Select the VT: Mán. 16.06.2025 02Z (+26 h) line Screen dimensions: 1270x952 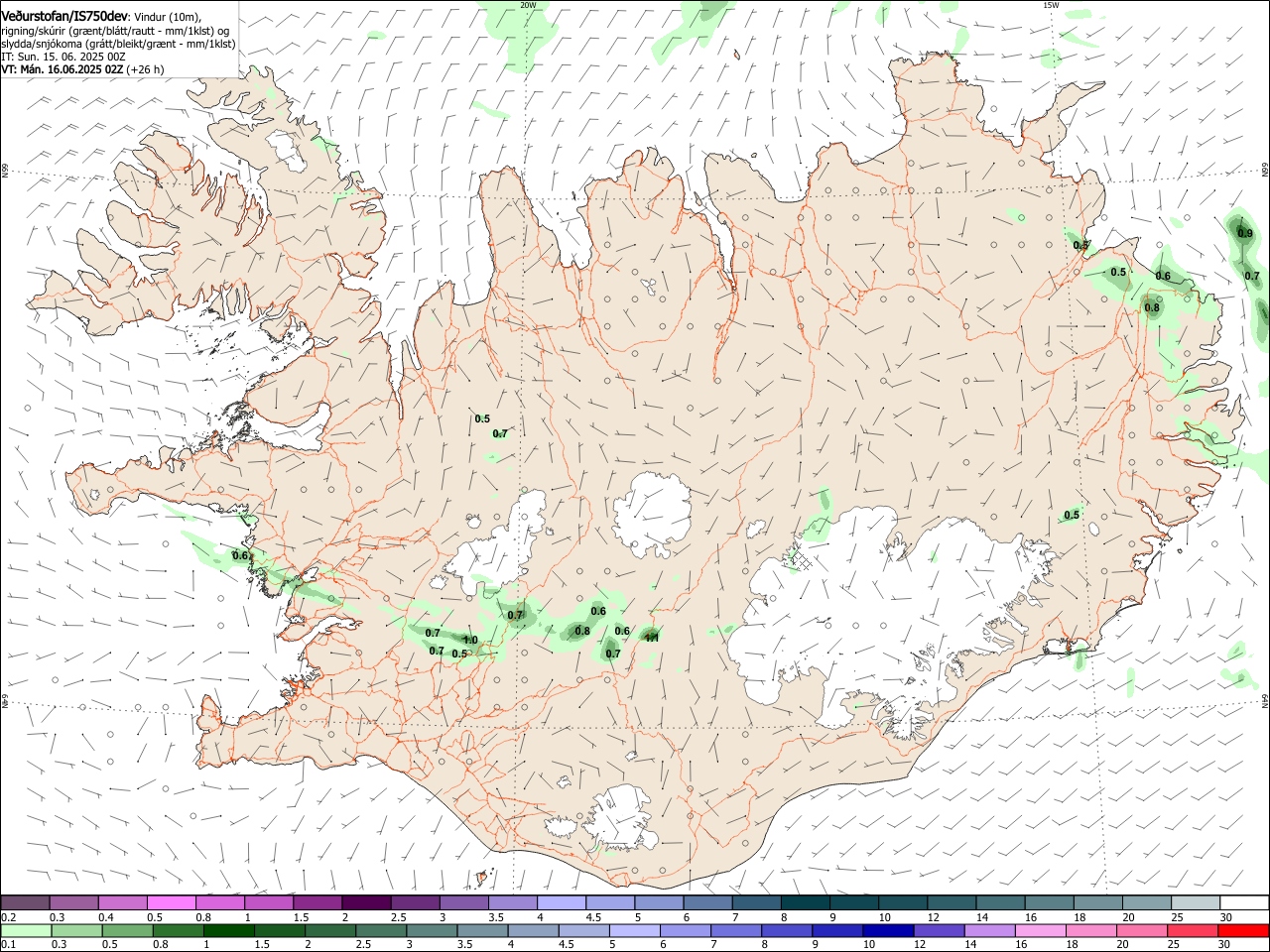tap(82, 69)
